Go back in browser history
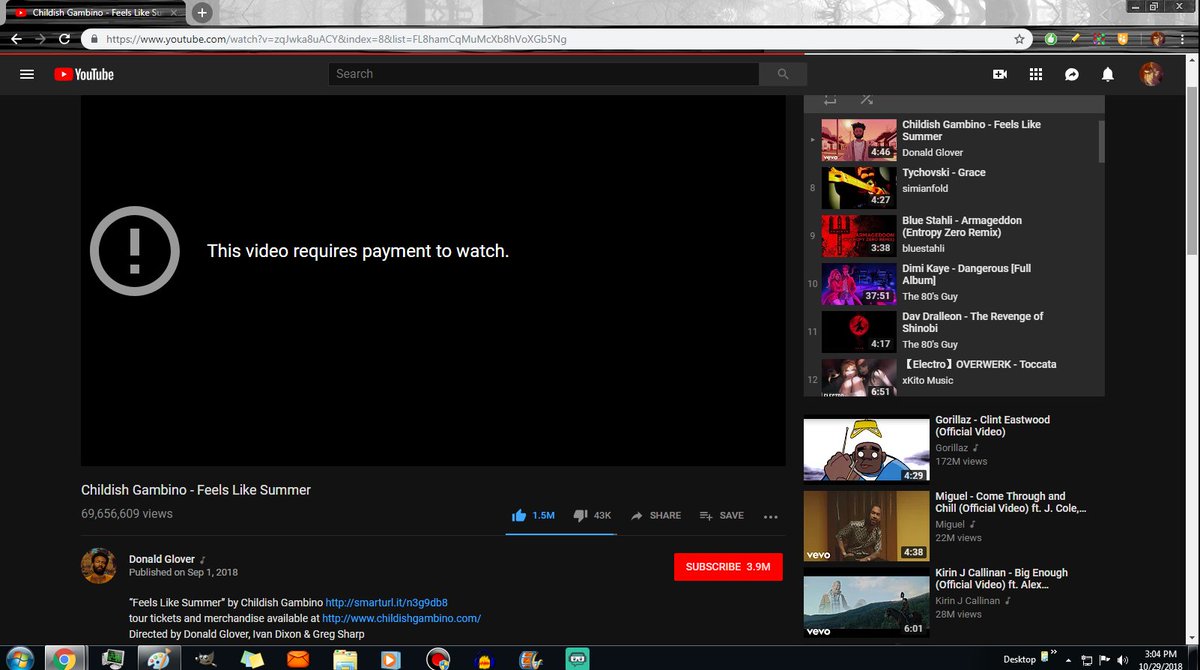The image size is (1200, 670). coord(16,39)
